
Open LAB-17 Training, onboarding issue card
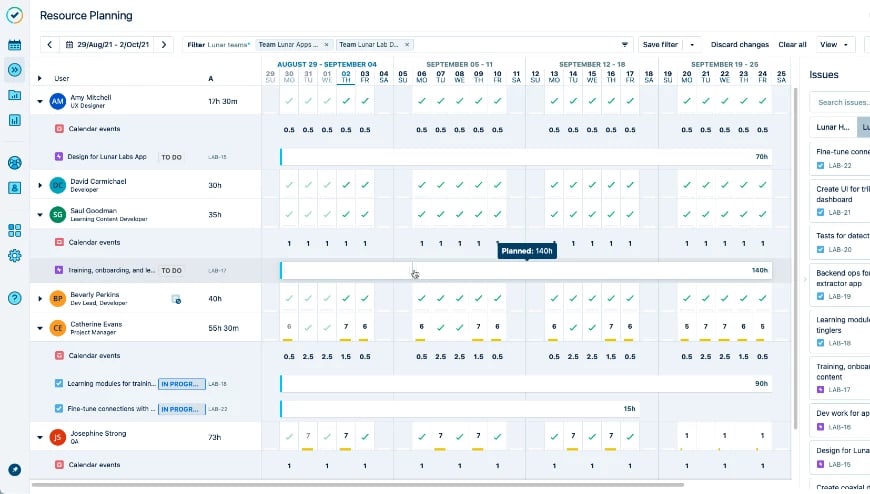(x=840, y=377)
